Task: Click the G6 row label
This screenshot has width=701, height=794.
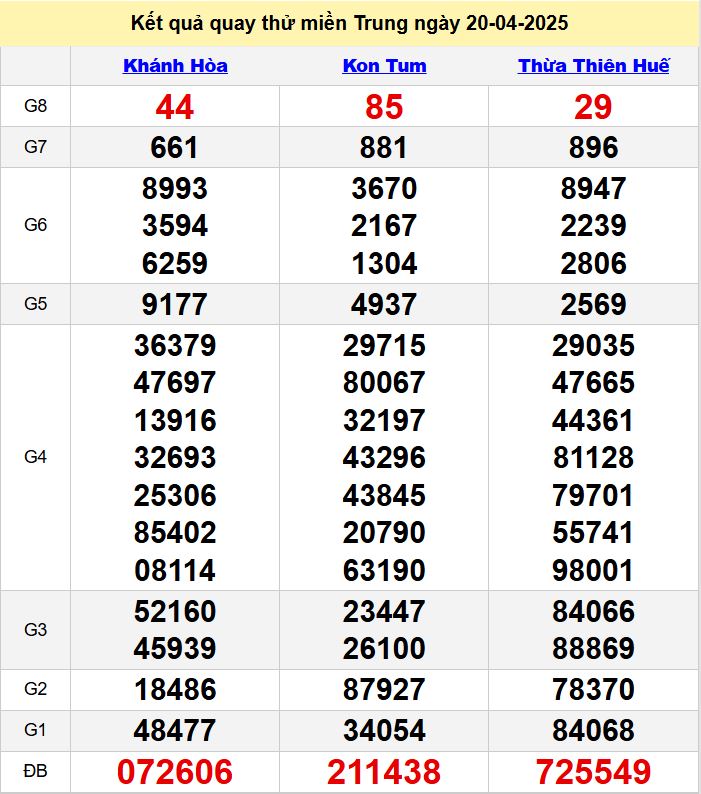Action: [x=35, y=225]
